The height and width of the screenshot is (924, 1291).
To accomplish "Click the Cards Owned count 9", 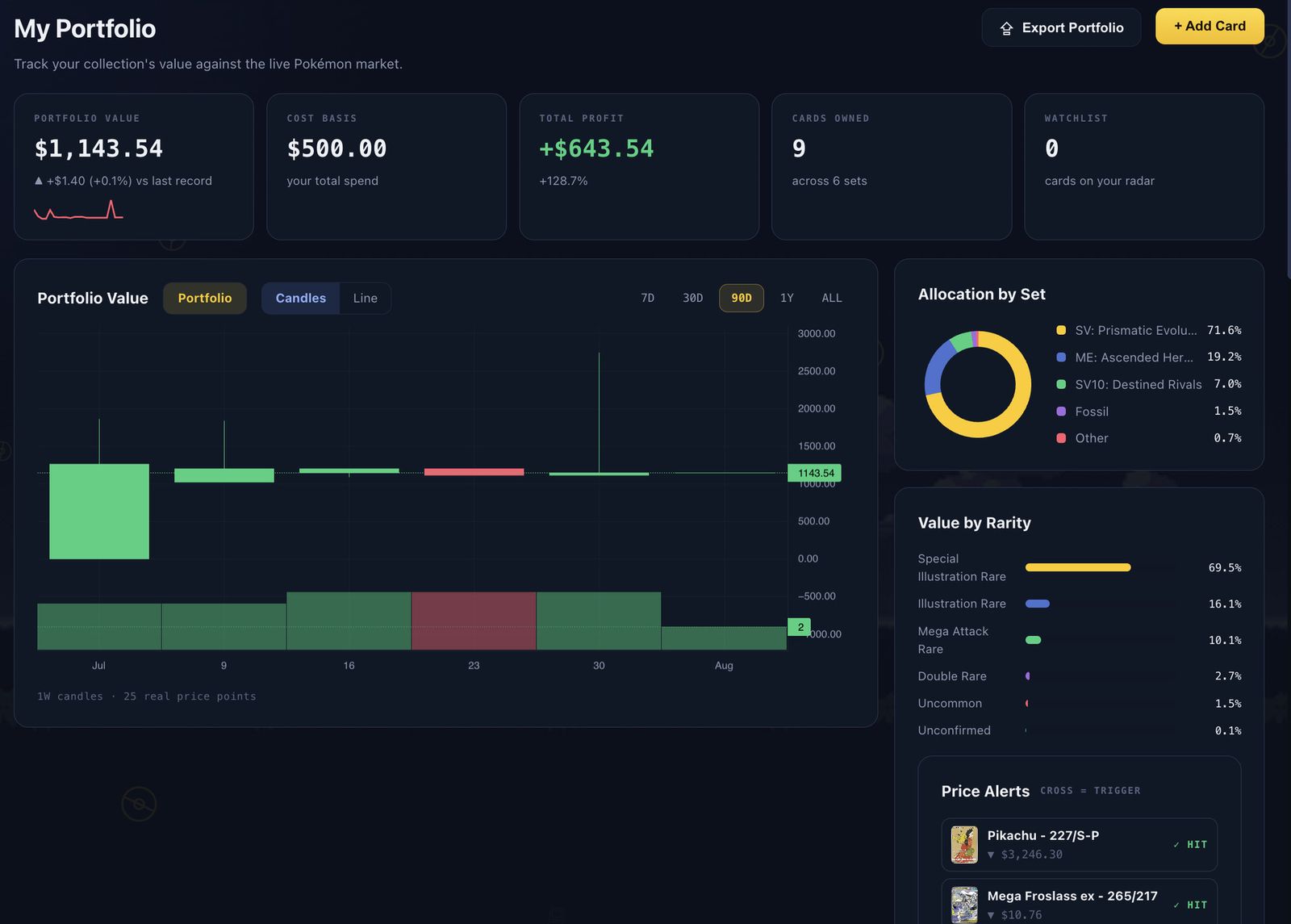I will click(799, 148).
